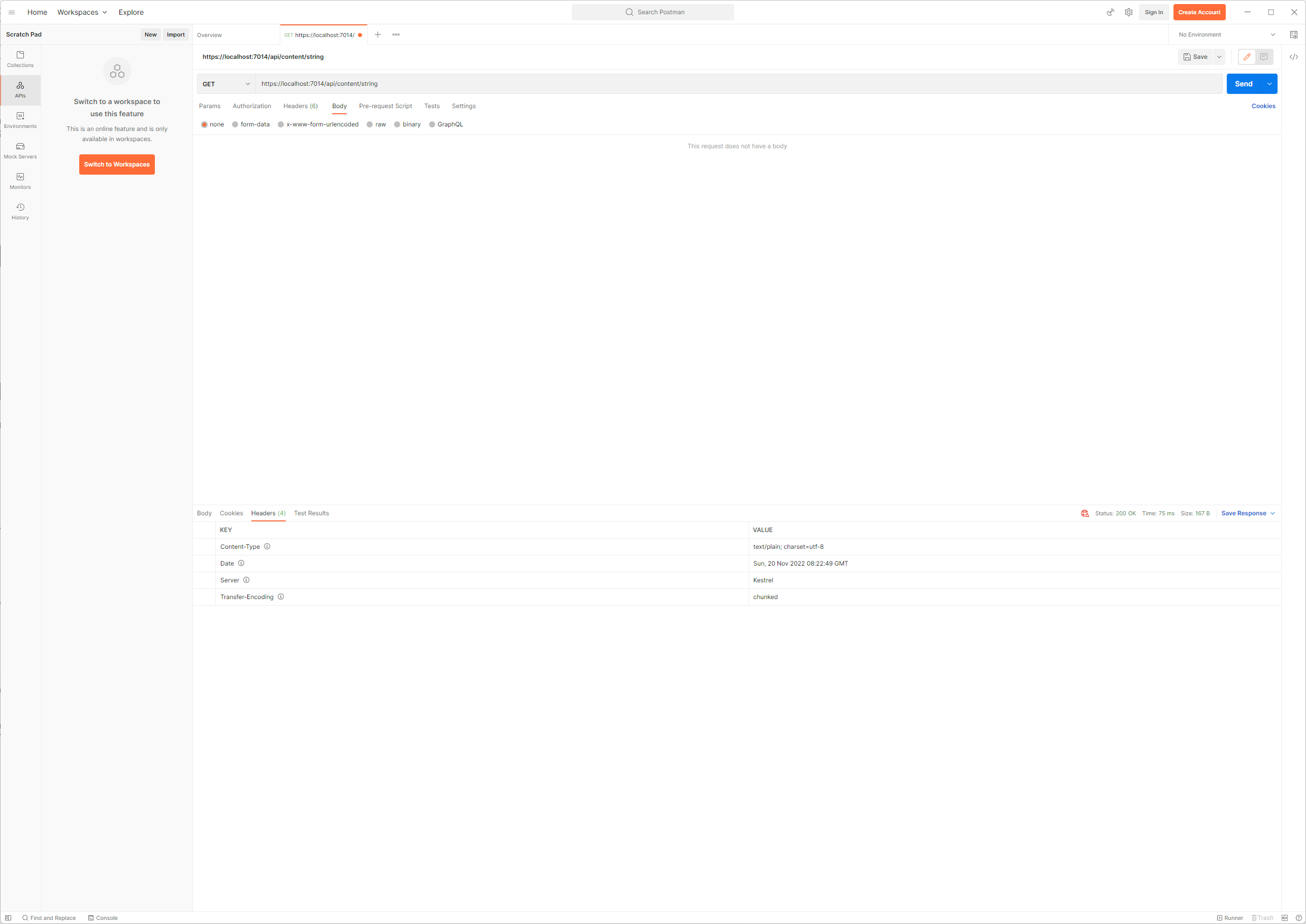Switch to response Test Results tab
This screenshot has width=1306, height=924.
(x=311, y=513)
